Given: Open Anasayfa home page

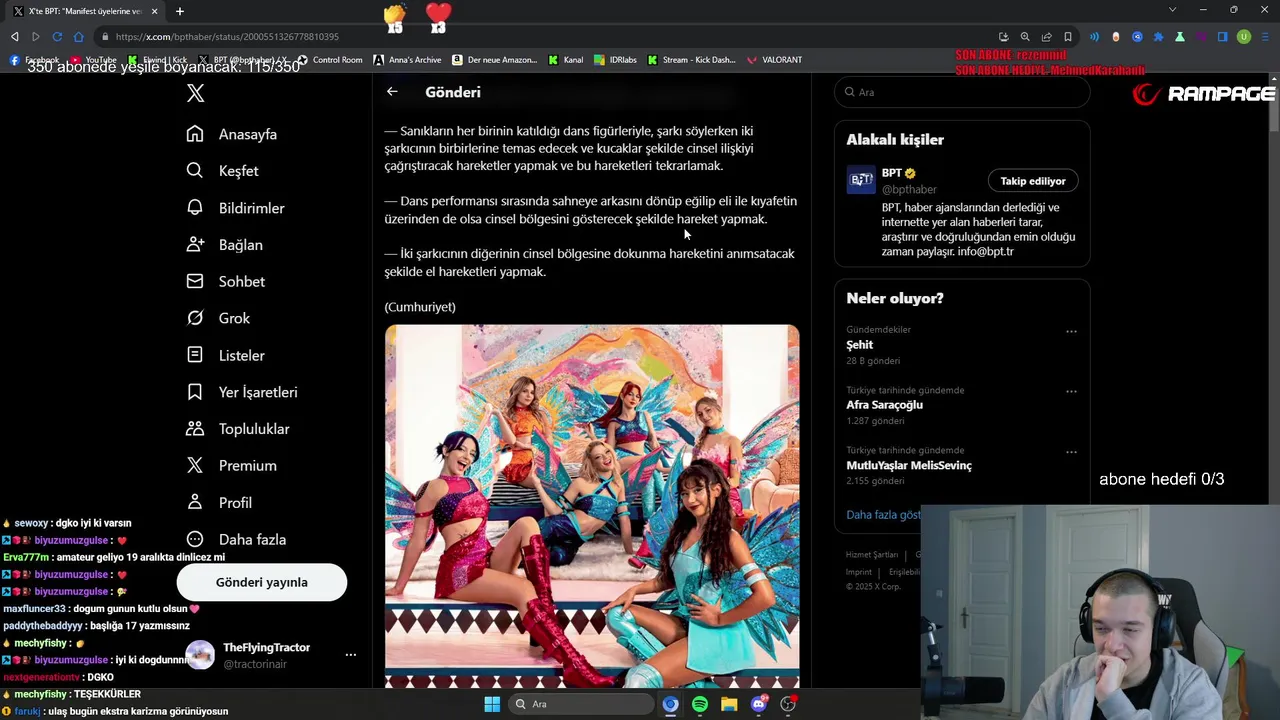Looking at the screenshot, I should pos(232,134).
